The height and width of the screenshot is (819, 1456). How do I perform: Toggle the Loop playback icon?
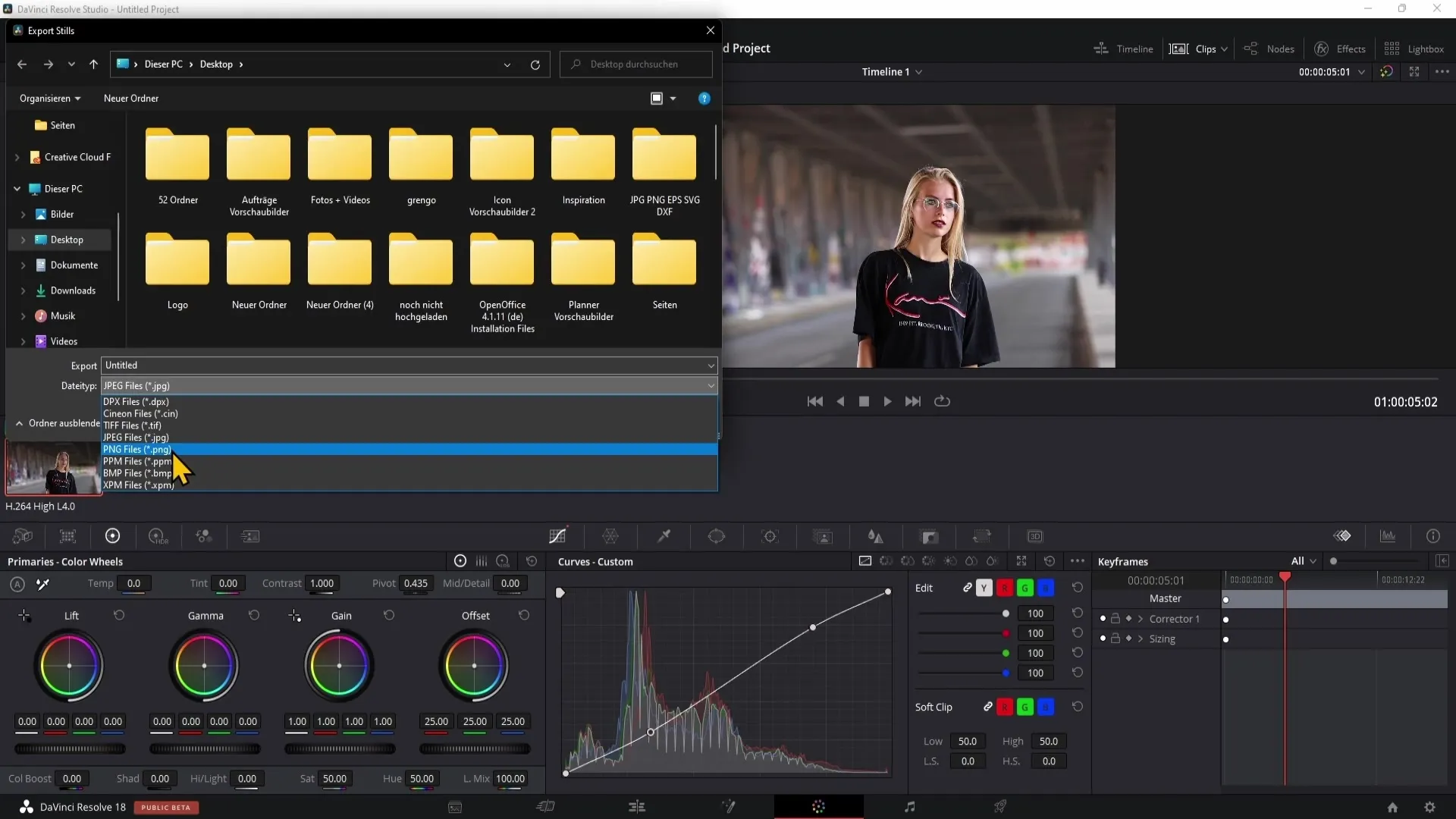943,401
